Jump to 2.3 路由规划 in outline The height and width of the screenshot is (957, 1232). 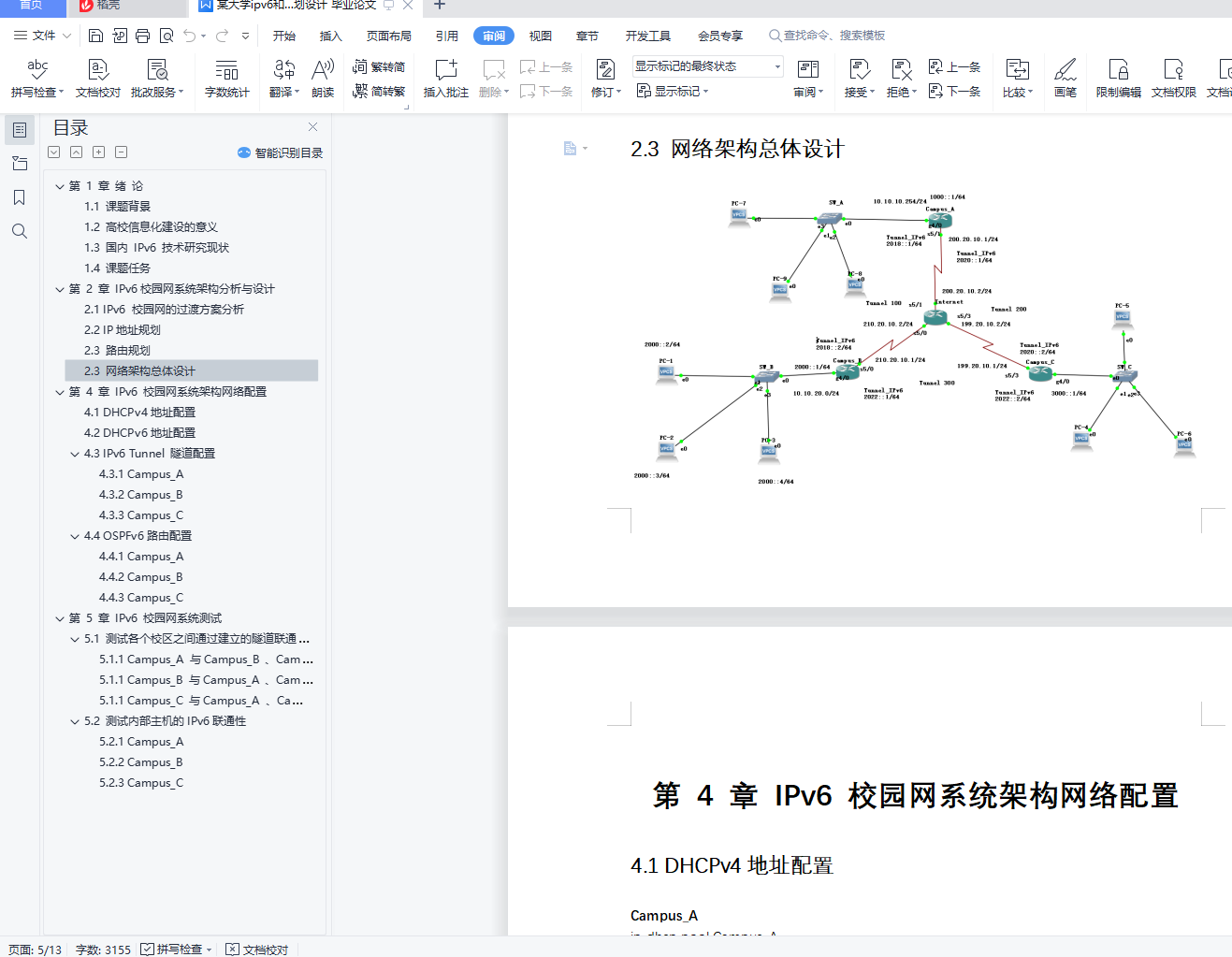pos(117,351)
